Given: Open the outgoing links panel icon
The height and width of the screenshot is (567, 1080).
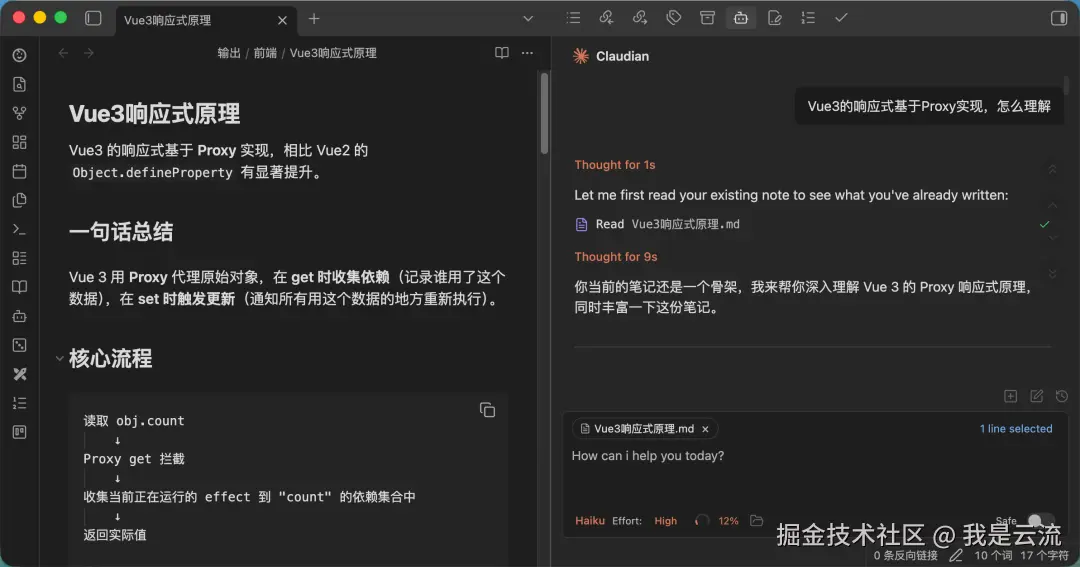Looking at the screenshot, I should [x=640, y=19].
